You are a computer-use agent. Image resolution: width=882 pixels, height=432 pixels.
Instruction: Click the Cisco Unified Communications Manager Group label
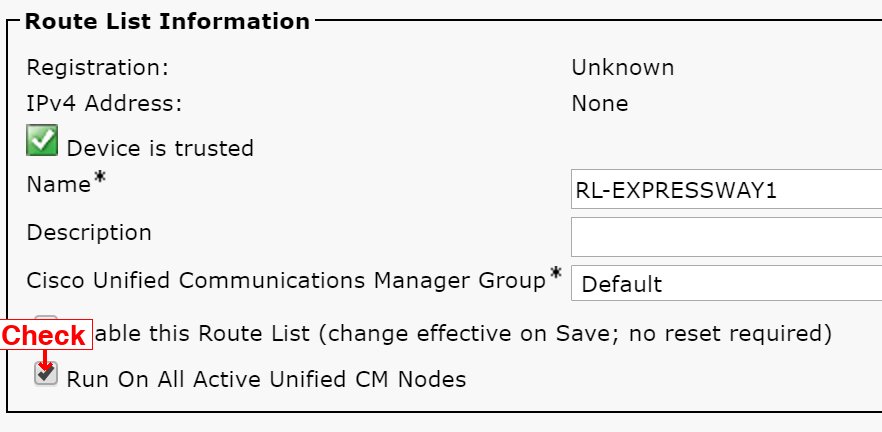tap(286, 280)
